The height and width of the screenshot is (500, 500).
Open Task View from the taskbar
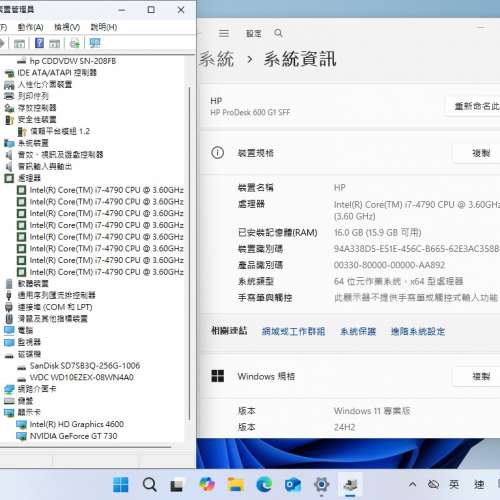click(x=177, y=485)
